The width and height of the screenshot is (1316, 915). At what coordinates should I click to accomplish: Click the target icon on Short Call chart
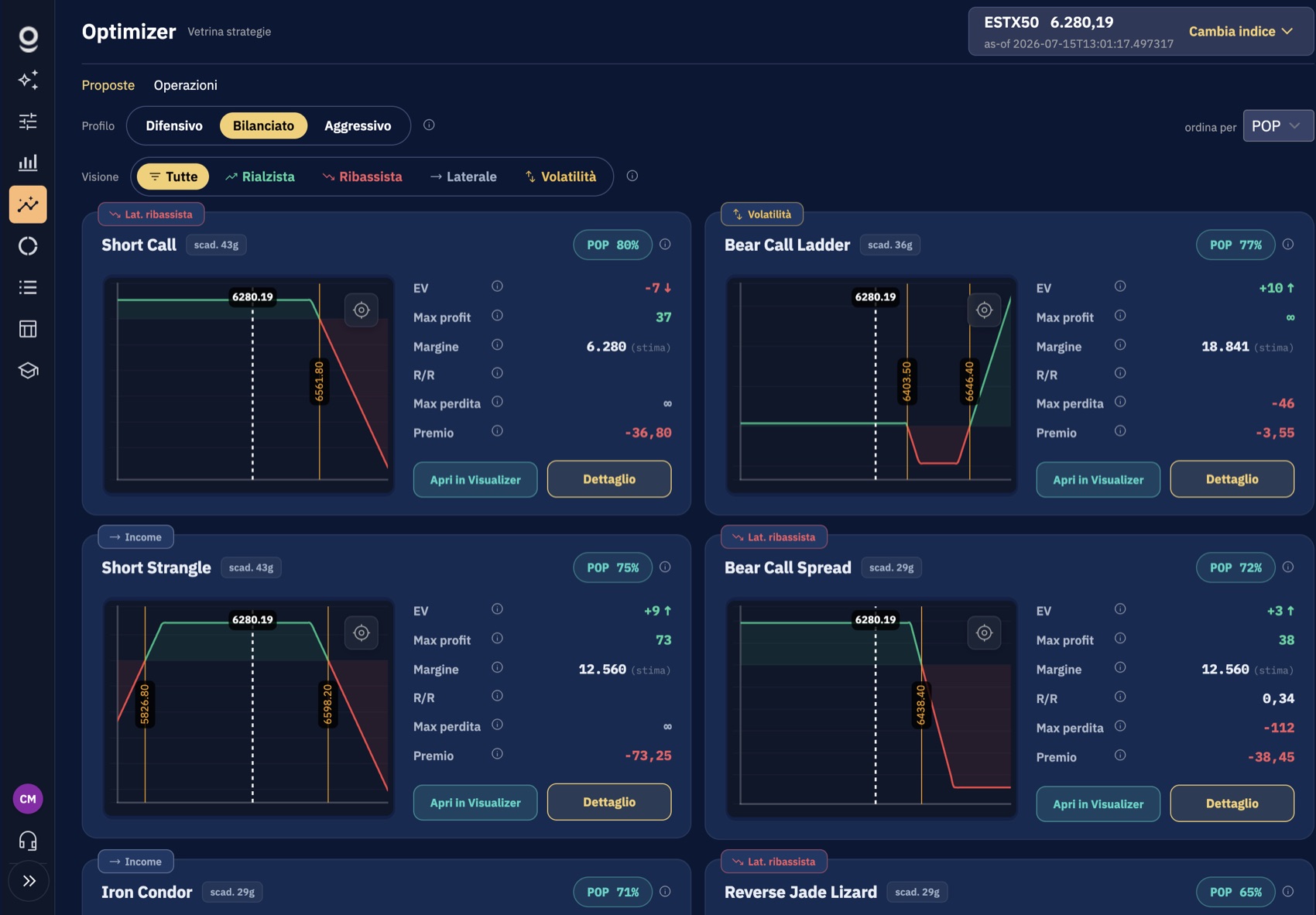(x=362, y=310)
